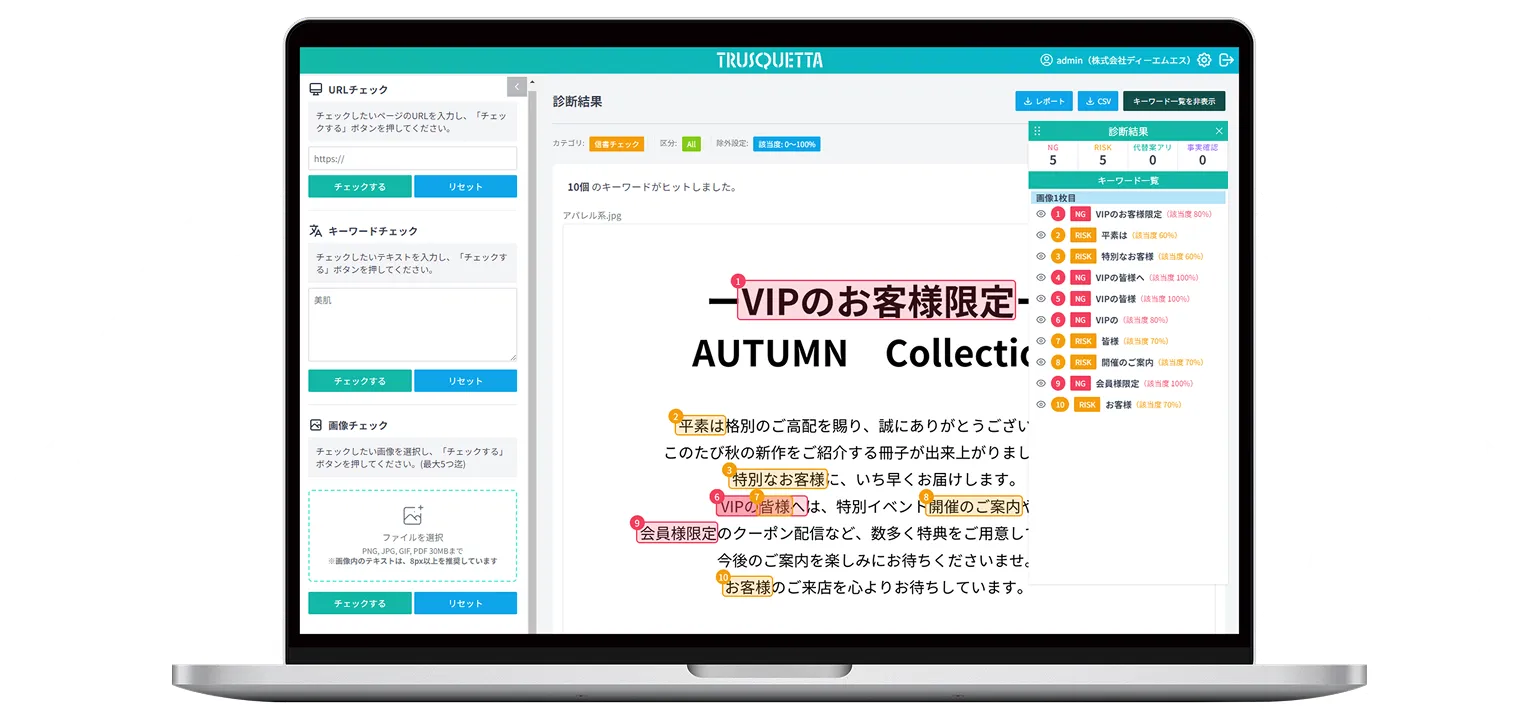The image size is (1540, 720).
Task: Open the 信書チェック category selector
Action: (x=615, y=144)
